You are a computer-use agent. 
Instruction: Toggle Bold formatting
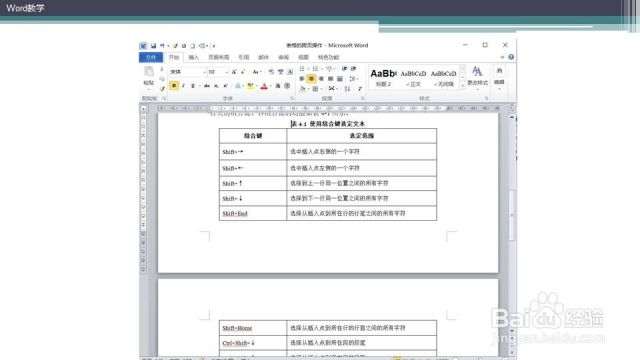click(174, 86)
